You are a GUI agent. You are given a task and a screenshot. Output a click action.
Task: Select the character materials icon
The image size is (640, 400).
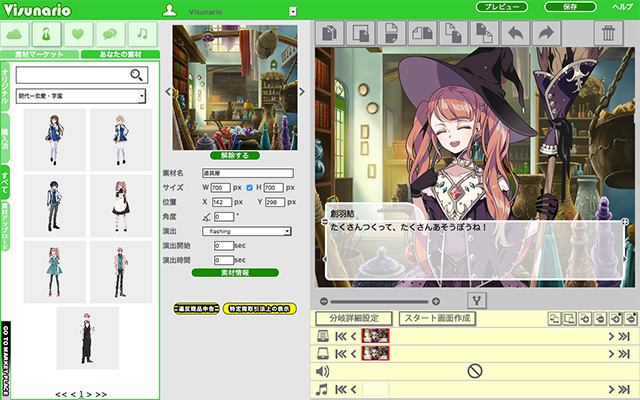click(50, 34)
